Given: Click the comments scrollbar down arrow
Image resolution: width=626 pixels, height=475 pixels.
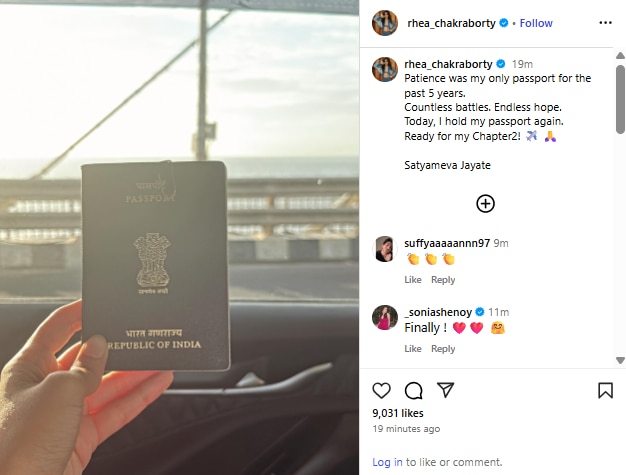Looking at the screenshot, I should click(x=620, y=360).
